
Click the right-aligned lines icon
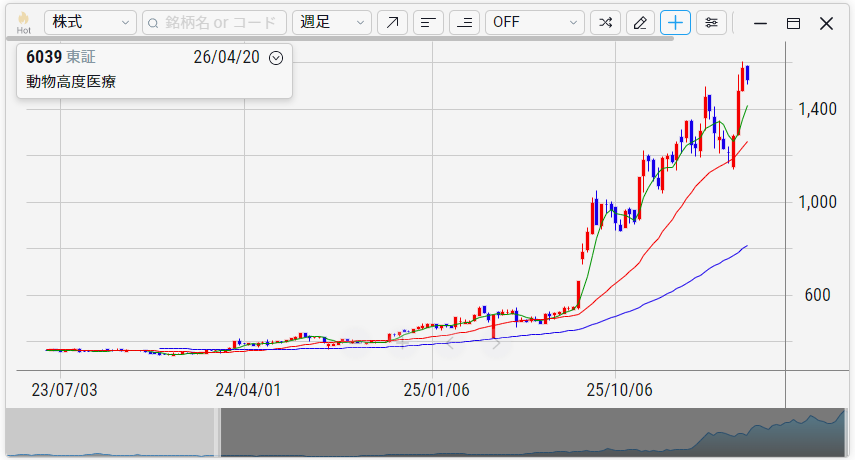[x=464, y=22]
